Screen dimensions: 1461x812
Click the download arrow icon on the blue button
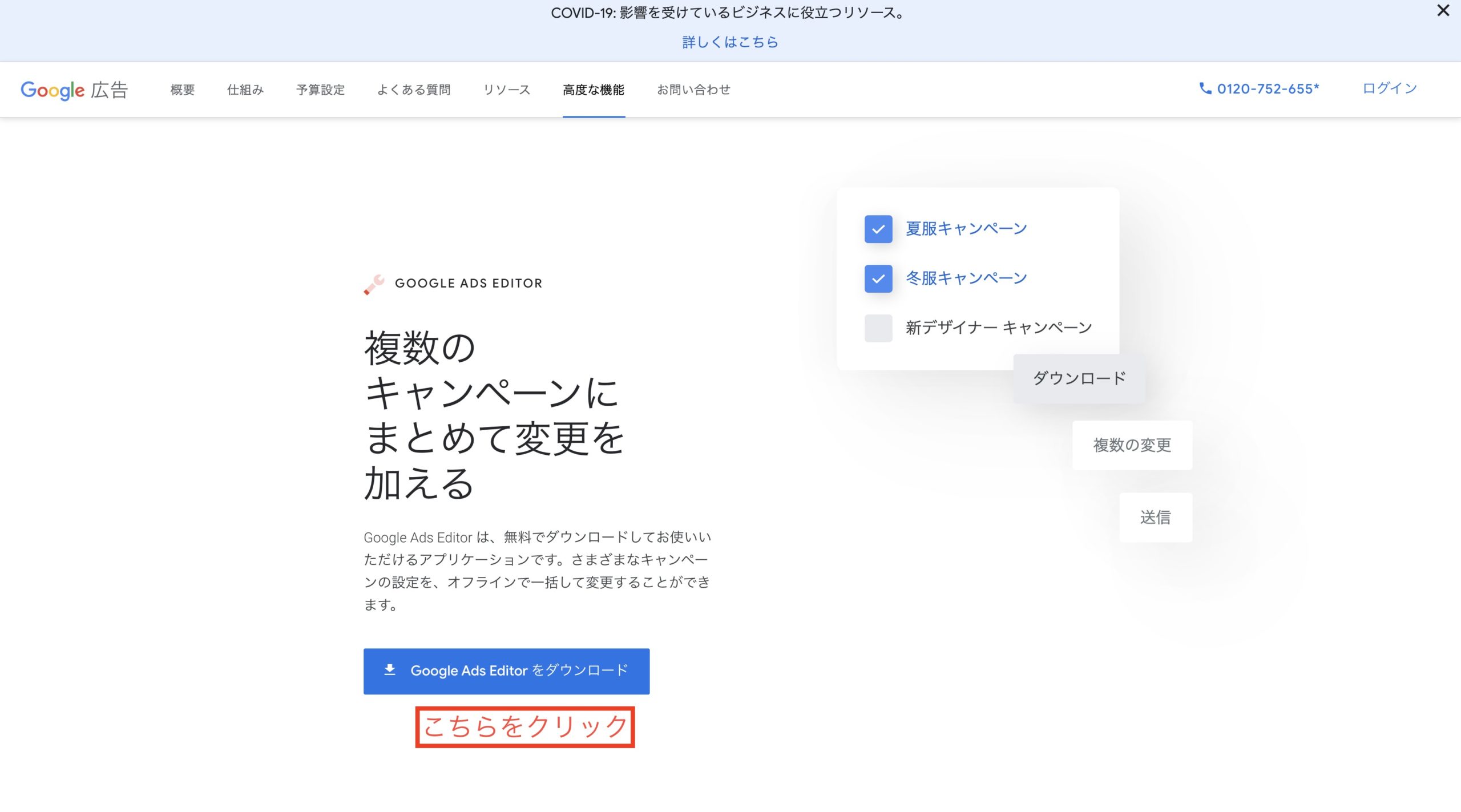(390, 671)
